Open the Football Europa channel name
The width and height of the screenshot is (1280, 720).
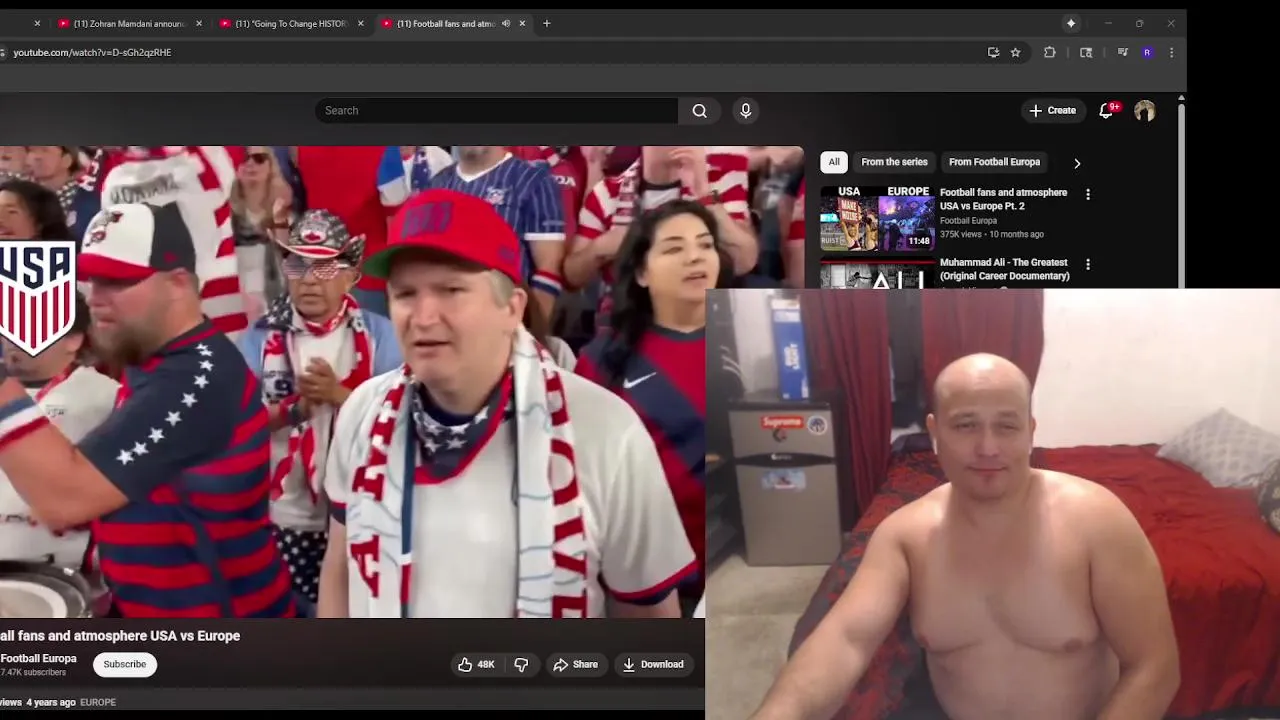[x=38, y=658]
